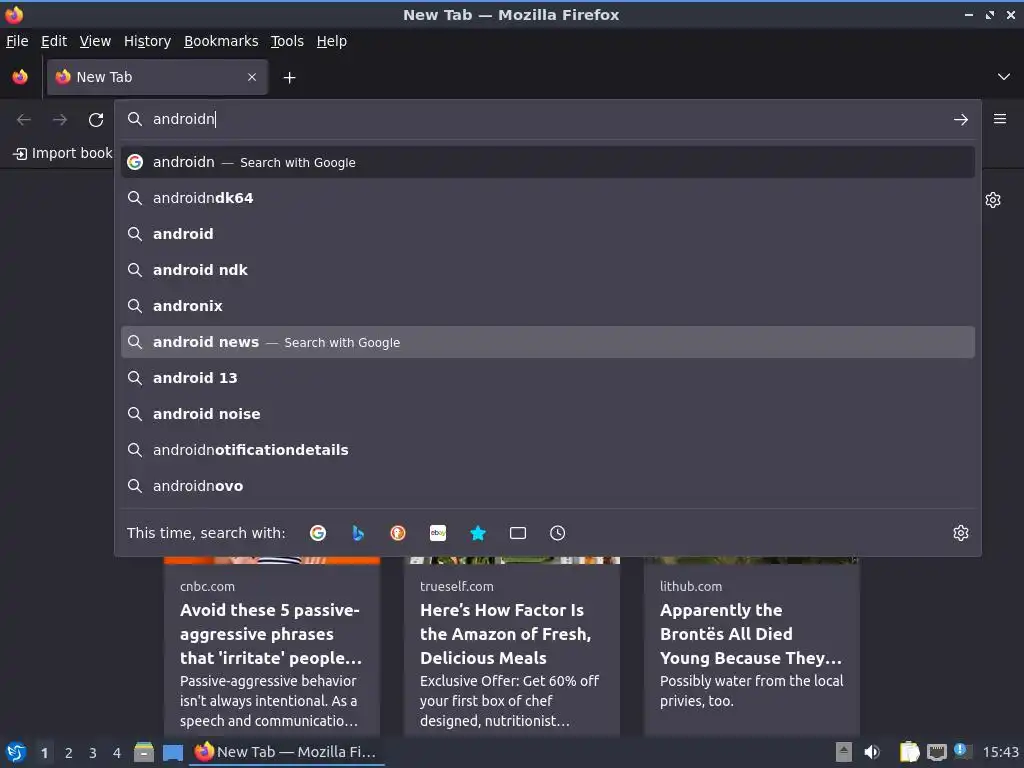Choose suggestion 'androidnotificationdetails'
The width and height of the screenshot is (1024, 768).
click(547, 450)
